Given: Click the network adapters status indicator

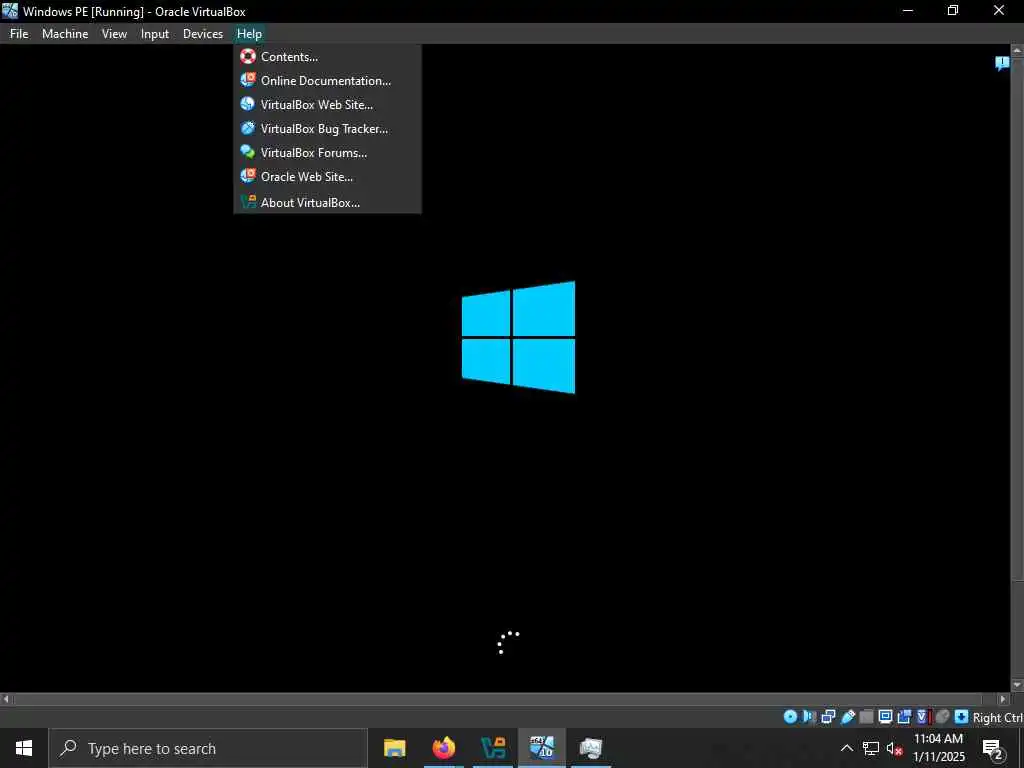Looking at the screenshot, I should [x=828, y=717].
